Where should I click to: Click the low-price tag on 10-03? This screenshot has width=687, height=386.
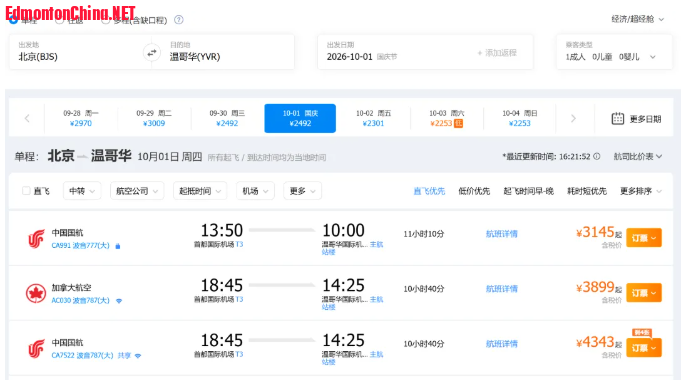tap(458, 123)
